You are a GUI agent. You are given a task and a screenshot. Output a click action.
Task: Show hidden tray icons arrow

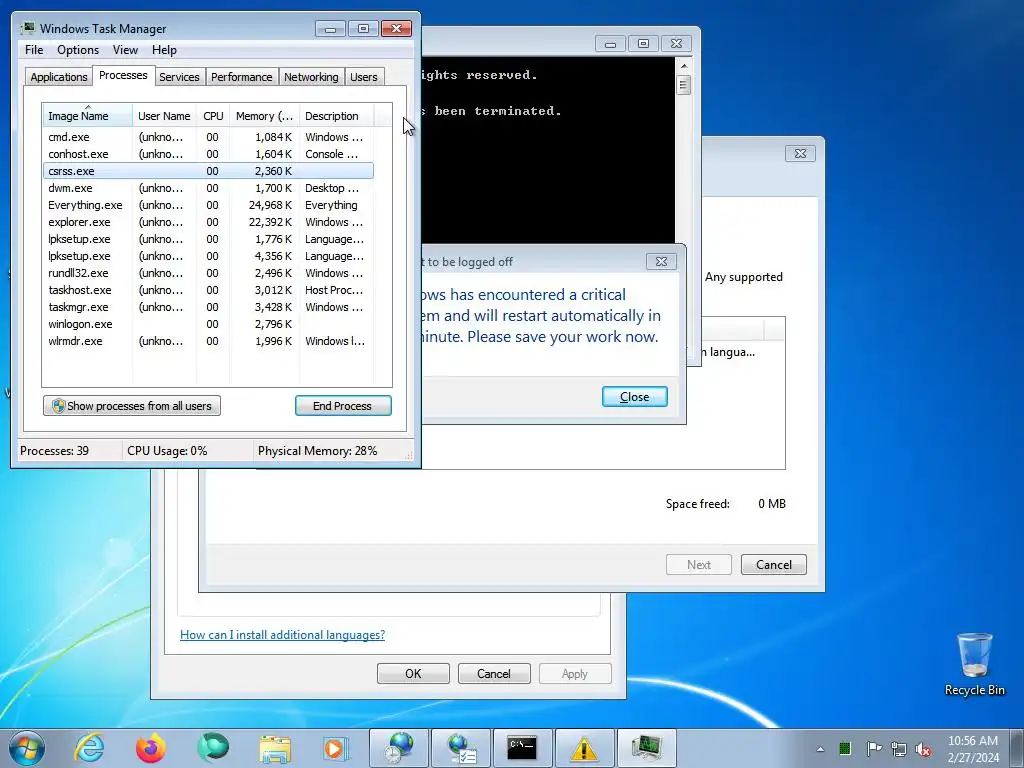pos(820,749)
